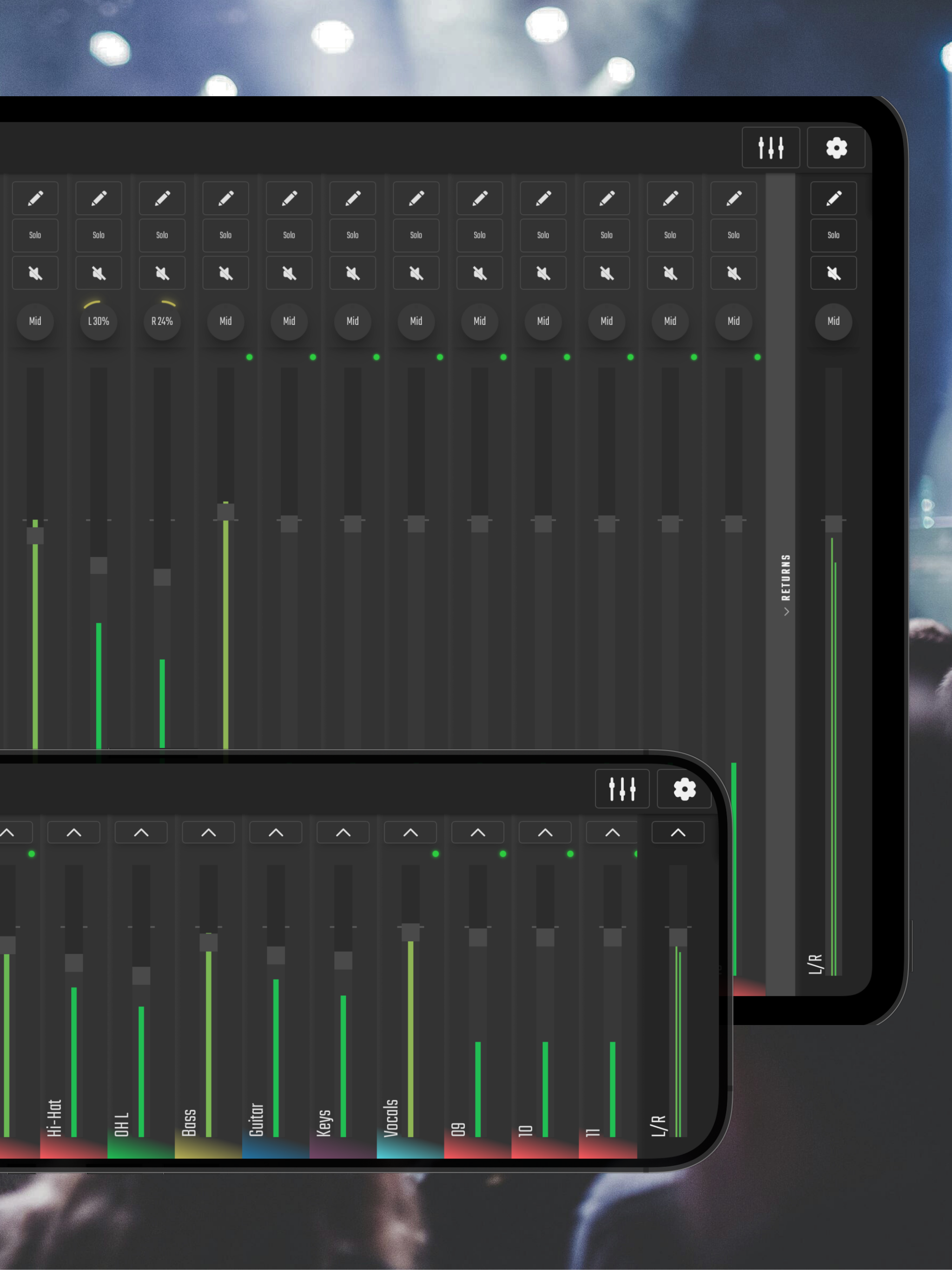The height and width of the screenshot is (1270, 952).
Task: Click the Vocals fader handle
Action: click(410, 933)
